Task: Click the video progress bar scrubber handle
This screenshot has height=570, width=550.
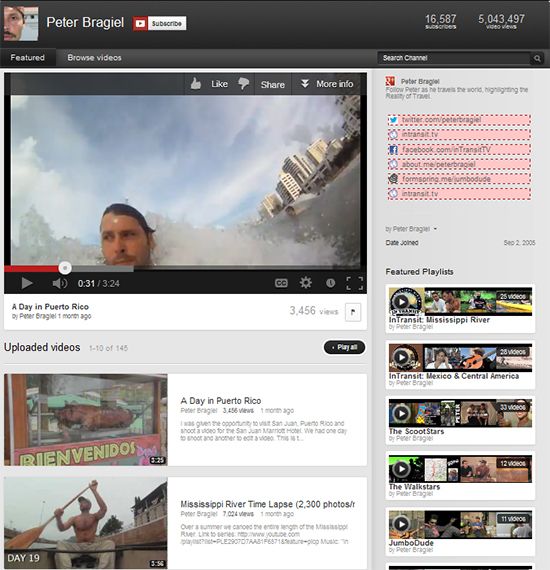Action: (65, 268)
